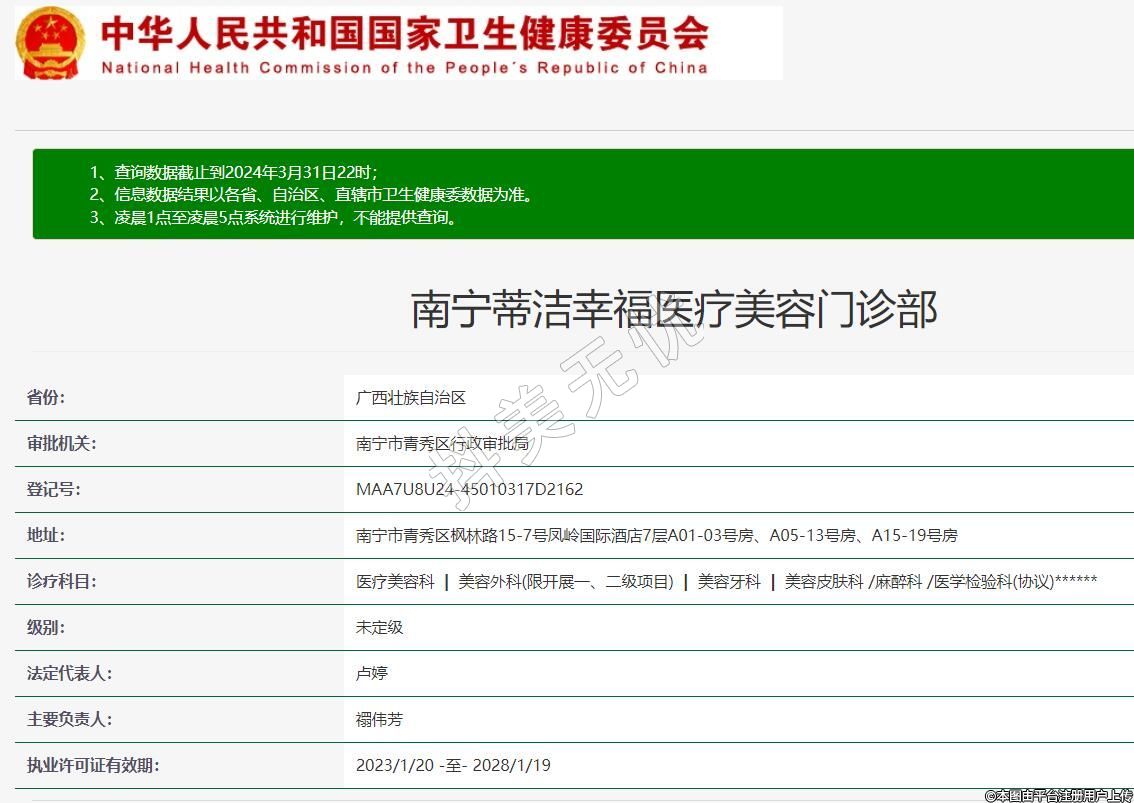Screen dimensions: 1134x803
Task: Click the principal name 禤伟芳
Action: click(379, 720)
